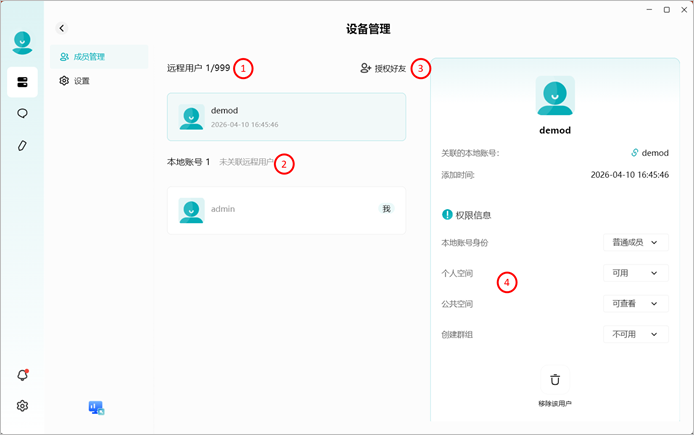Open the settings gear in left sidebar
The width and height of the screenshot is (694, 435).
point(22,406)
